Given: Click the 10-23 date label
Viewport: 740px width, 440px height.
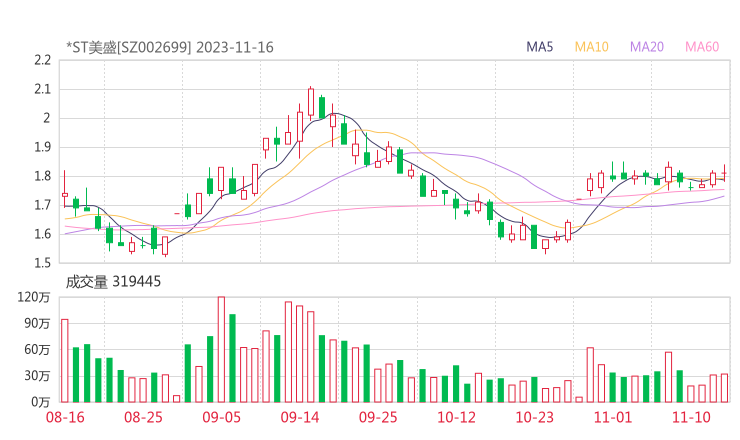Looking at the screenshot, I should click(534, 417).
